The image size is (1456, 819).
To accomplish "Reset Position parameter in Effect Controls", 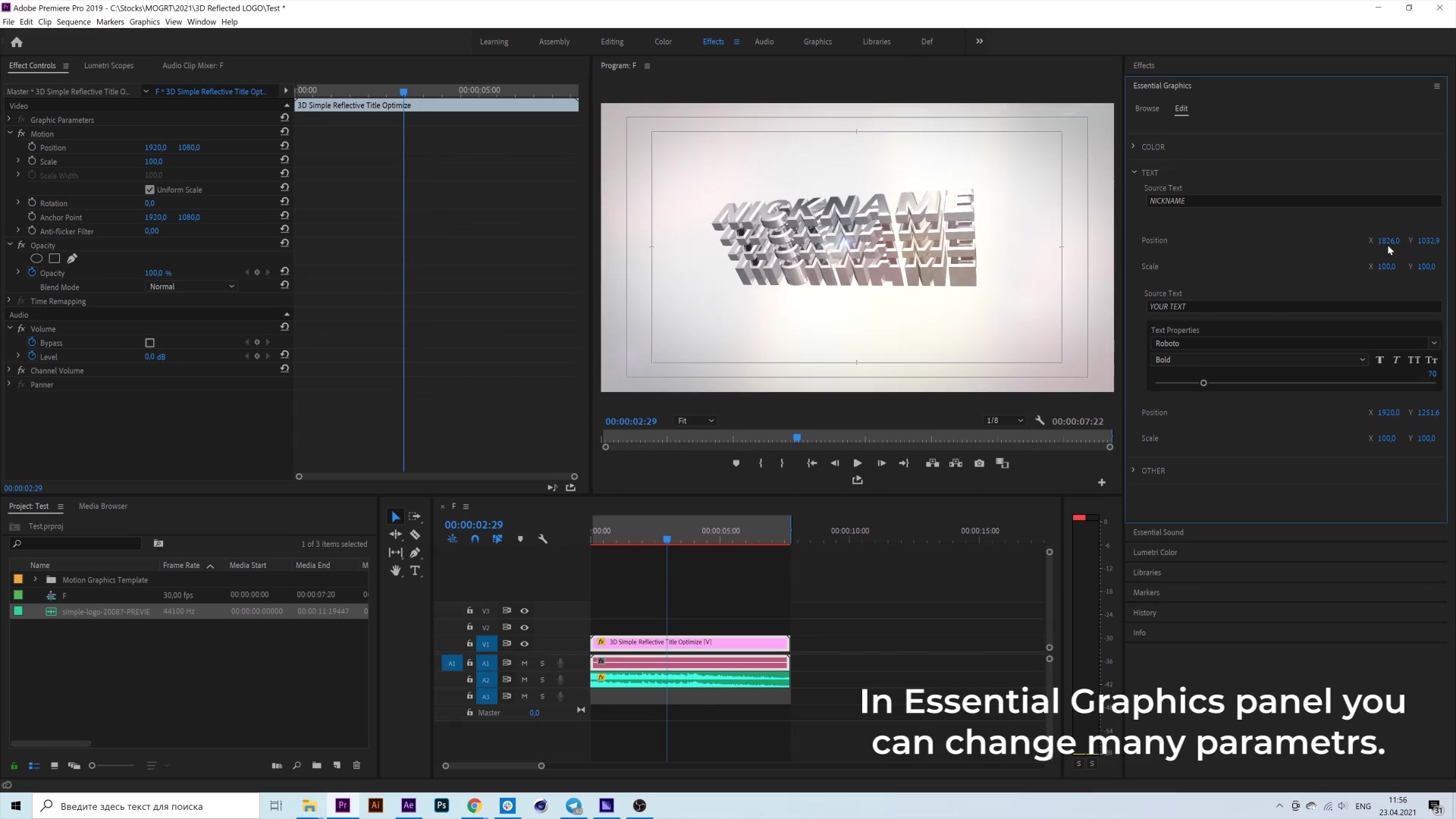I will (x=284, y=146).
